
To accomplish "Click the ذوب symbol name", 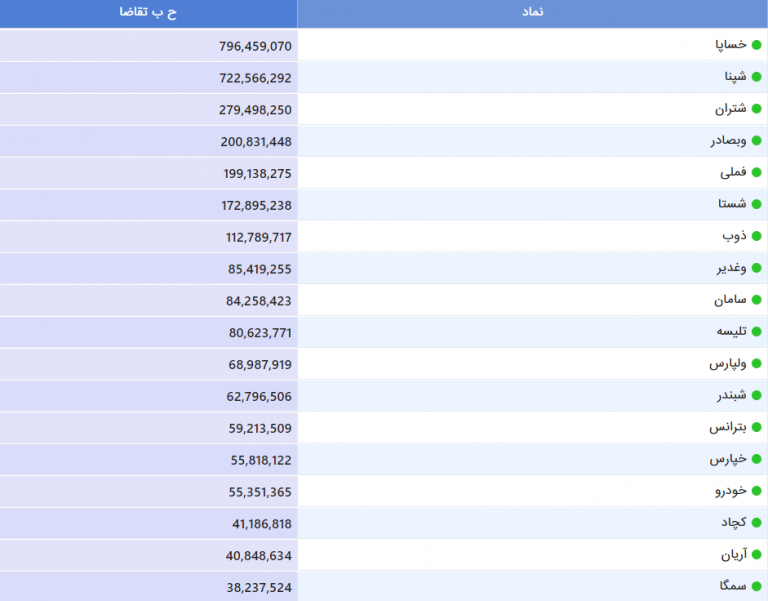I will [x=735, y=236].
